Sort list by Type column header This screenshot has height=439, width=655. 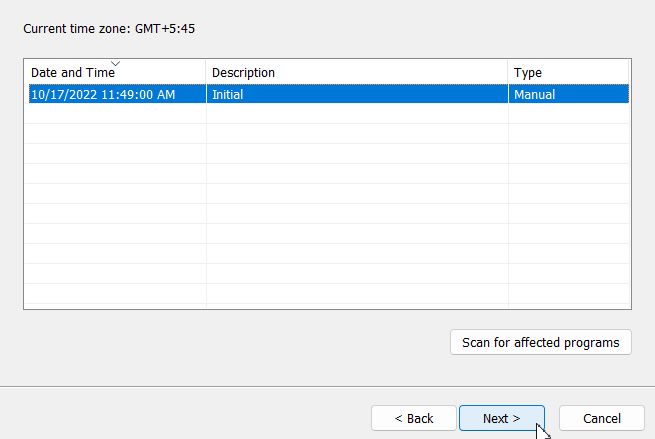coord(568,72)
